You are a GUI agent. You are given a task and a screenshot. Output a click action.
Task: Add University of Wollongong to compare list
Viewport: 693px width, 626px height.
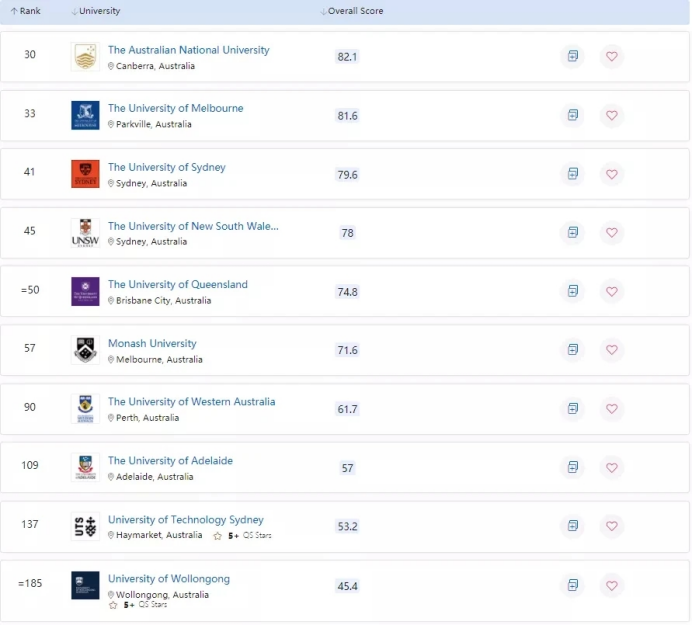pyautogui.click(x=572, y=585)
